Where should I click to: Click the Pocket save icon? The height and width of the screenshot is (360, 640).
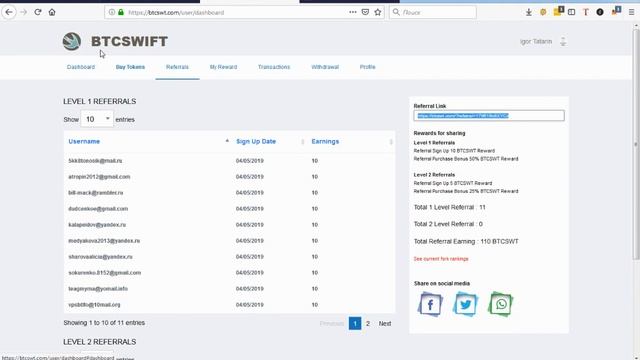tap(365, 12)
